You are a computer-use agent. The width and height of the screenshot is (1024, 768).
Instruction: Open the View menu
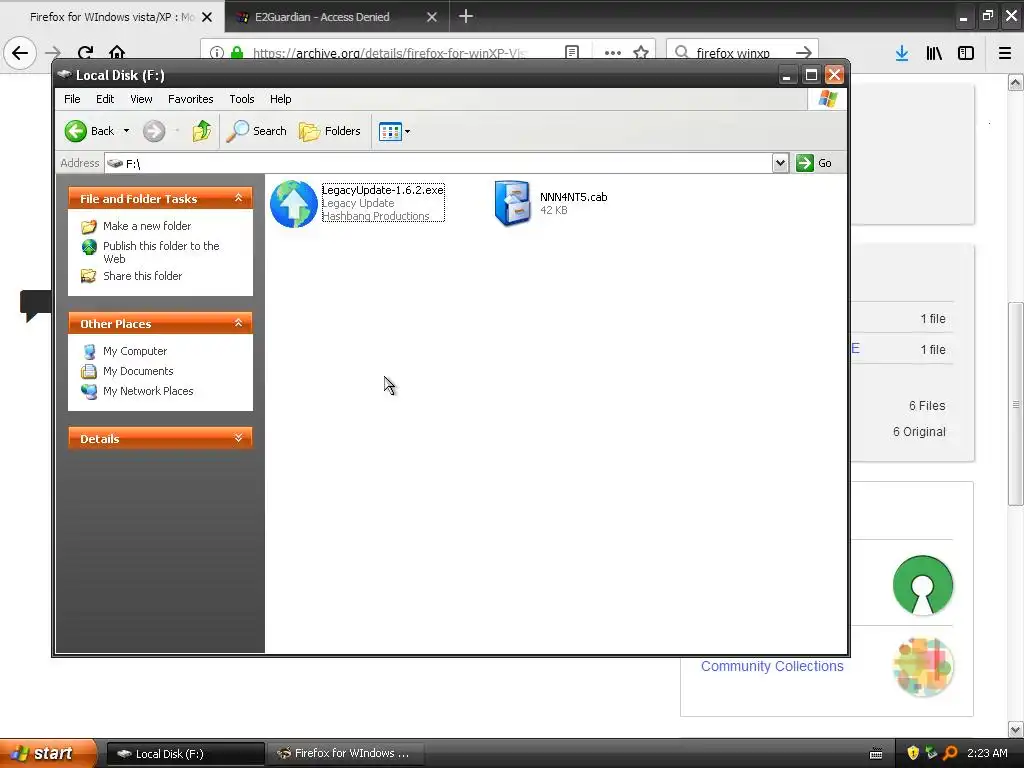(x=141, y=99)
